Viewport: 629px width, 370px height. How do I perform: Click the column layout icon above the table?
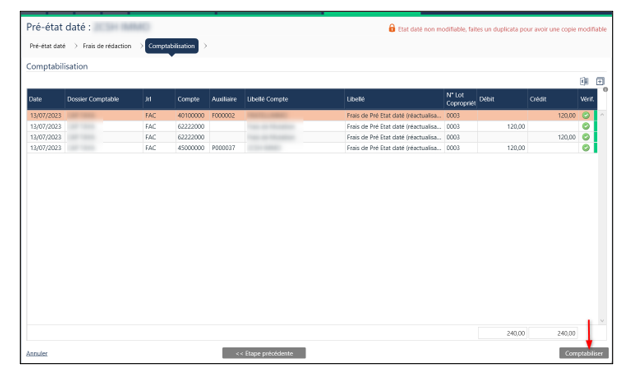[x=584, y=81]
